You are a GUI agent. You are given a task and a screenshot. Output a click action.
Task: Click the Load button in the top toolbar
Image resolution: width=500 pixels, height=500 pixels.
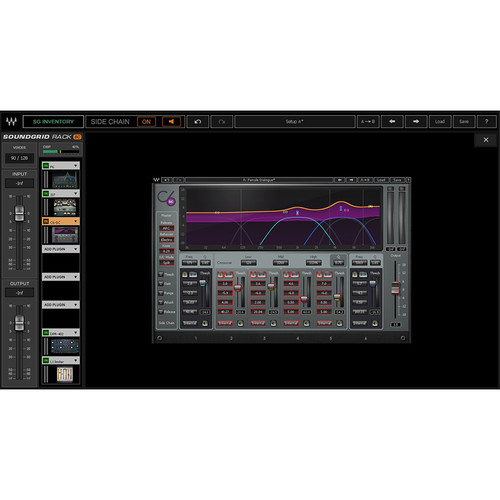(x=440, y=122)
